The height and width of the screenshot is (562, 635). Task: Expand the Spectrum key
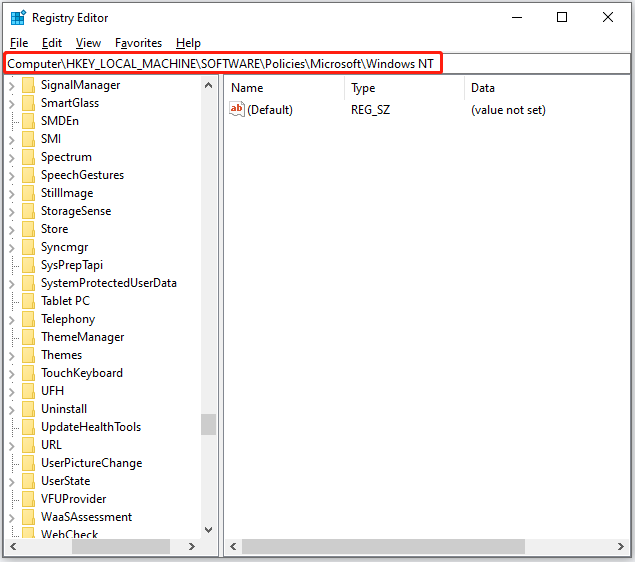[x=12, y=158]
